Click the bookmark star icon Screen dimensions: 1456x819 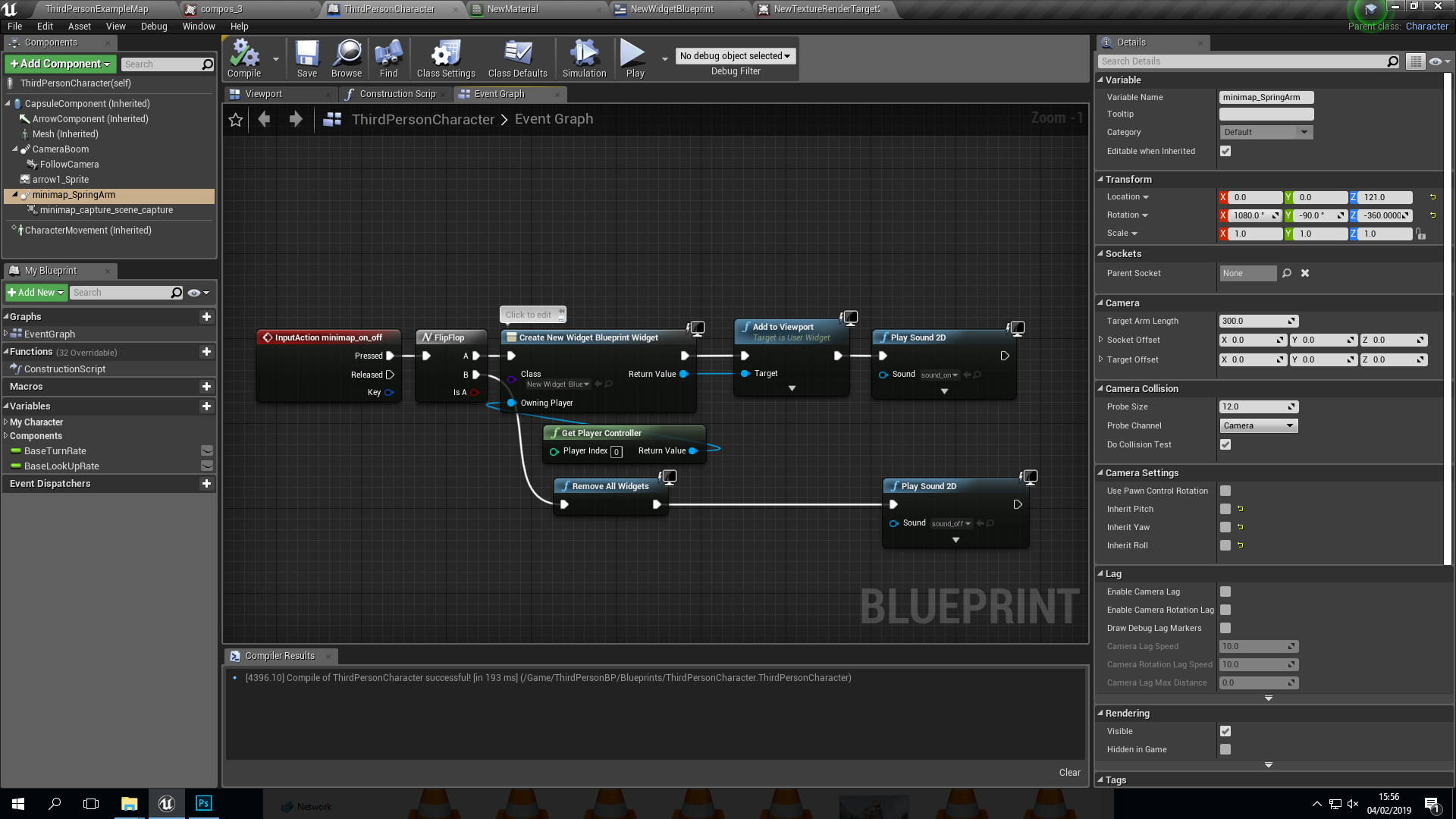point(236,120)
